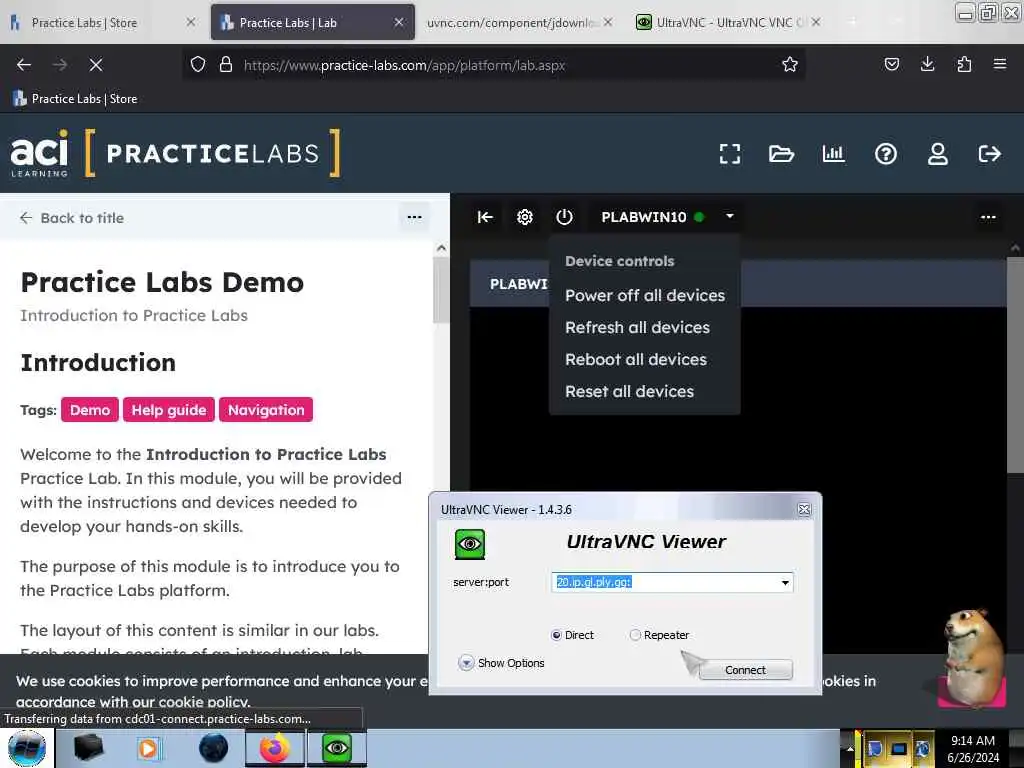Close the UltraVNC Viewer dialog
1024x768 pixels.
pos(804,509)
